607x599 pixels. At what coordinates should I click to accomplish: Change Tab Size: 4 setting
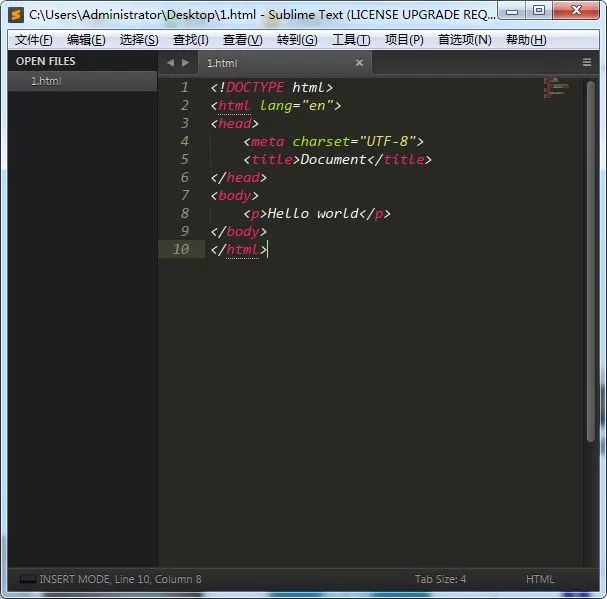(x=440, y=579)
